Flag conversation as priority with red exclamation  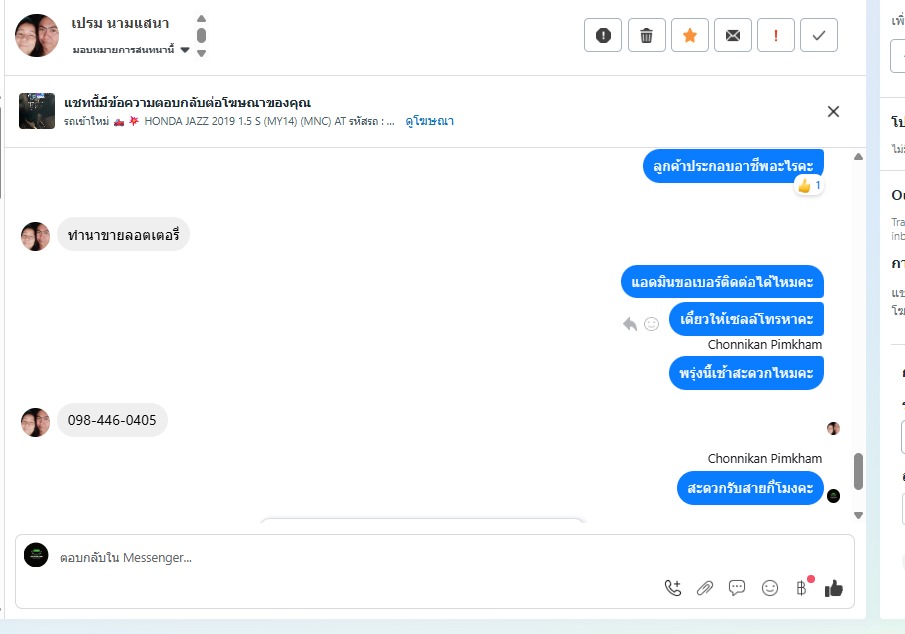[776, 35]
